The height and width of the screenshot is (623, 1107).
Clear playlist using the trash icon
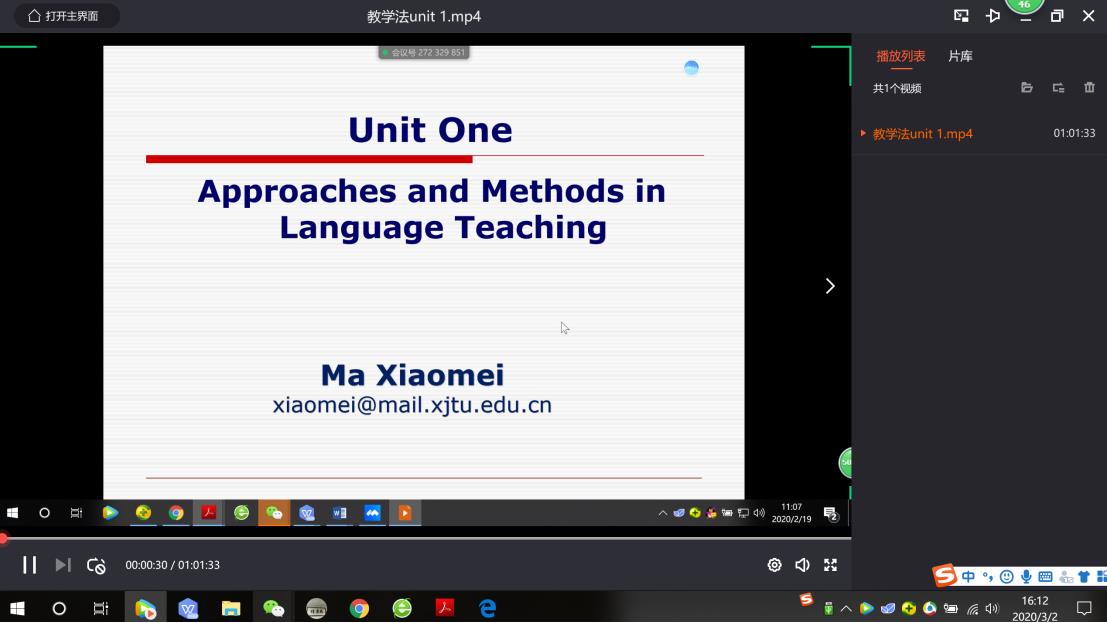(x=1089, y=88)
